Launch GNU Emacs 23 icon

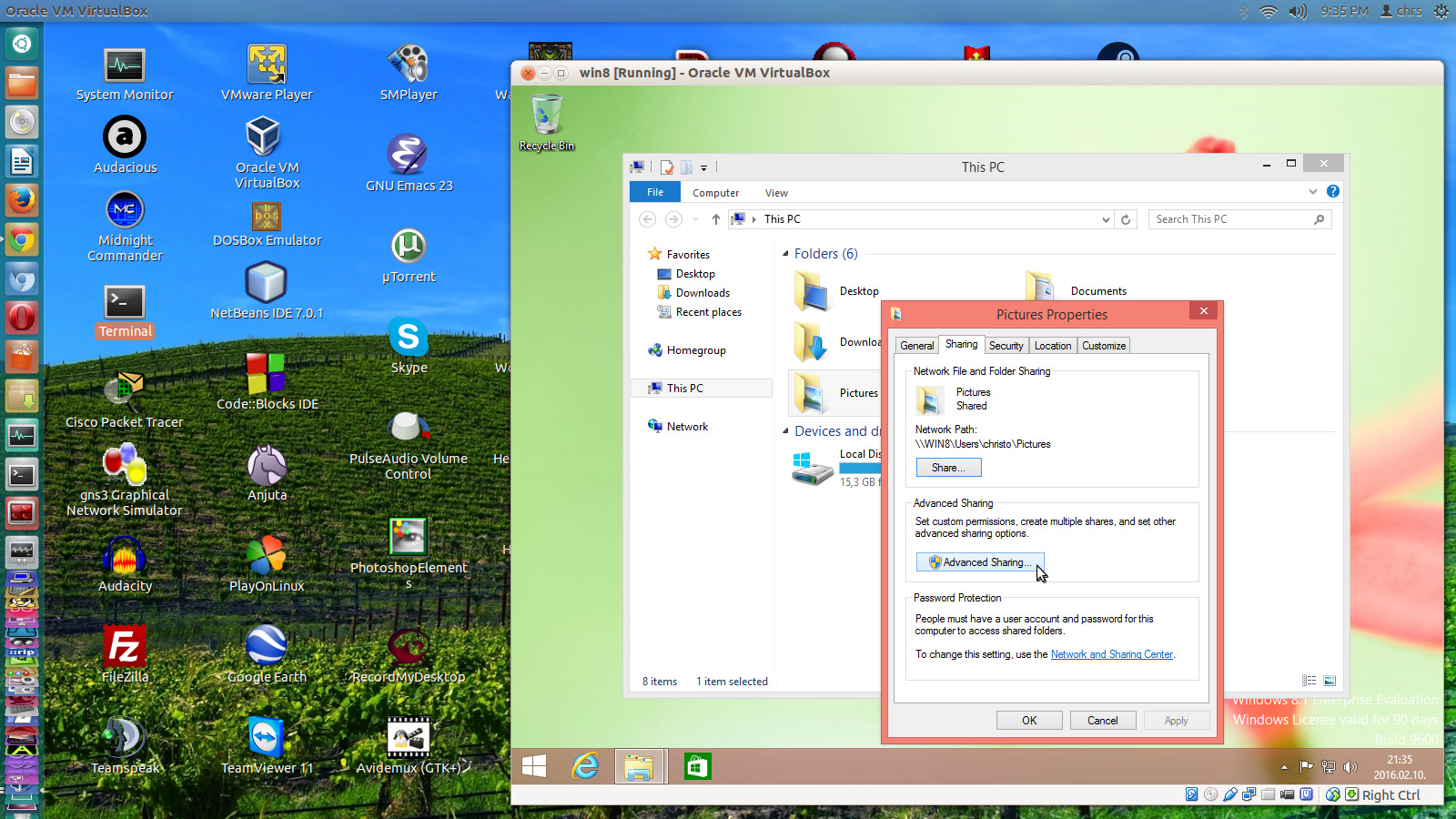point(408,155)
